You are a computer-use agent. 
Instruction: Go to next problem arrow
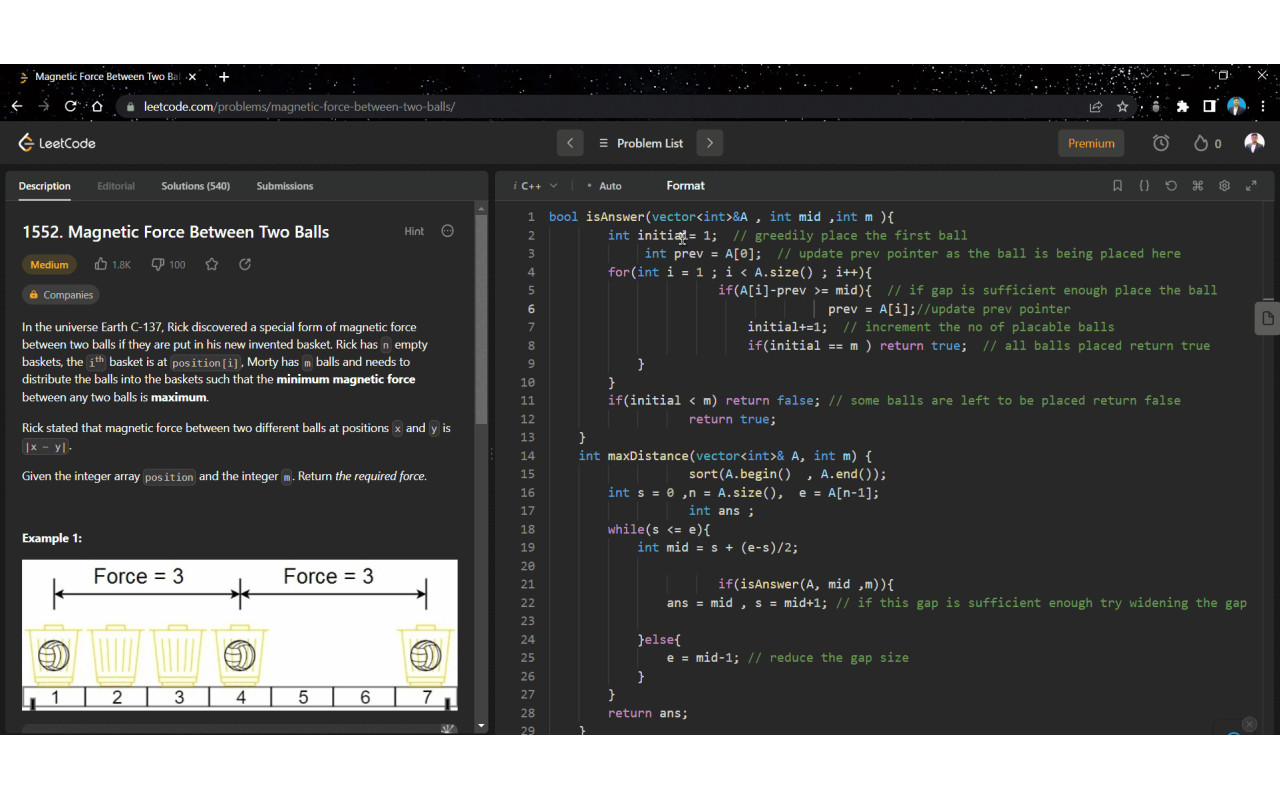(710, 143)
